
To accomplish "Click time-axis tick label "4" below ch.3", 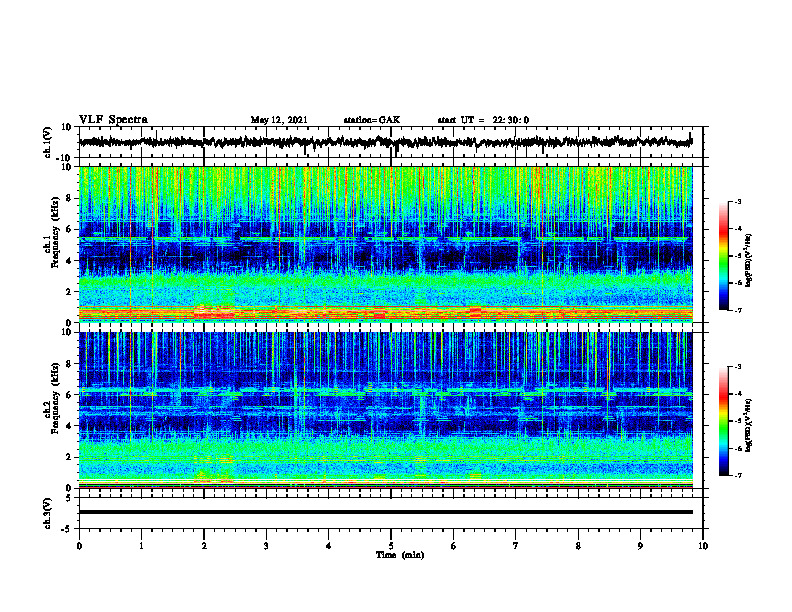I will point(329,546).
